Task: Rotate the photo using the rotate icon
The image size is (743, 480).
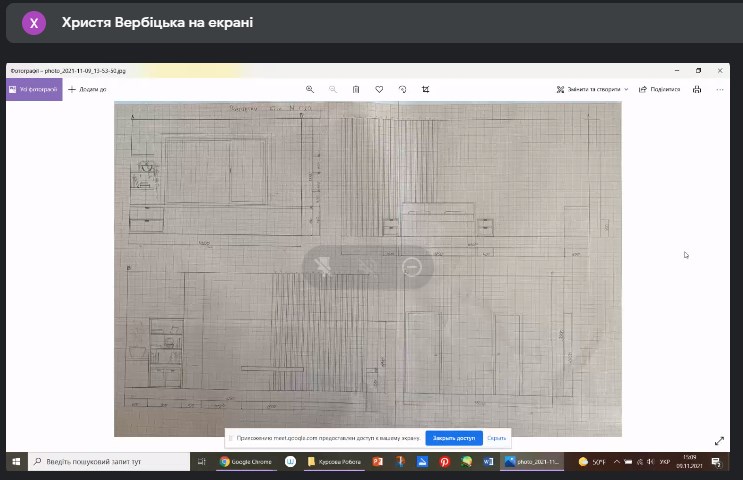Action: click(x=403, y=89)
